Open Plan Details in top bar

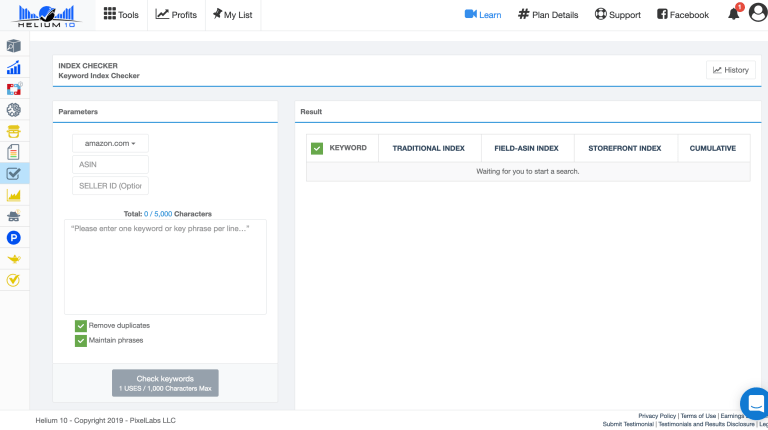pos(548,15)
